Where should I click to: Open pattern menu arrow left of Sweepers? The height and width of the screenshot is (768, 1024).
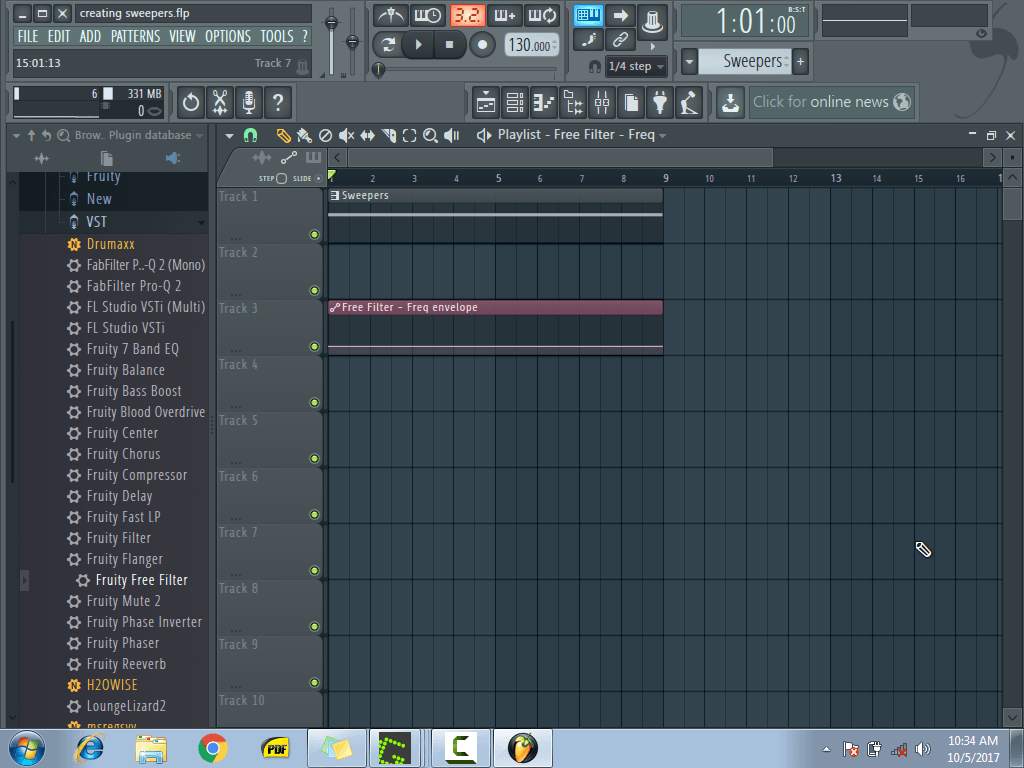[x=689, y=62]
